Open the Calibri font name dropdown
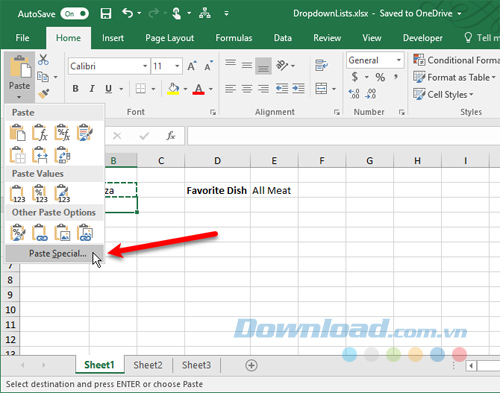Viewport: 500px width, 393px height. (145, 66)
